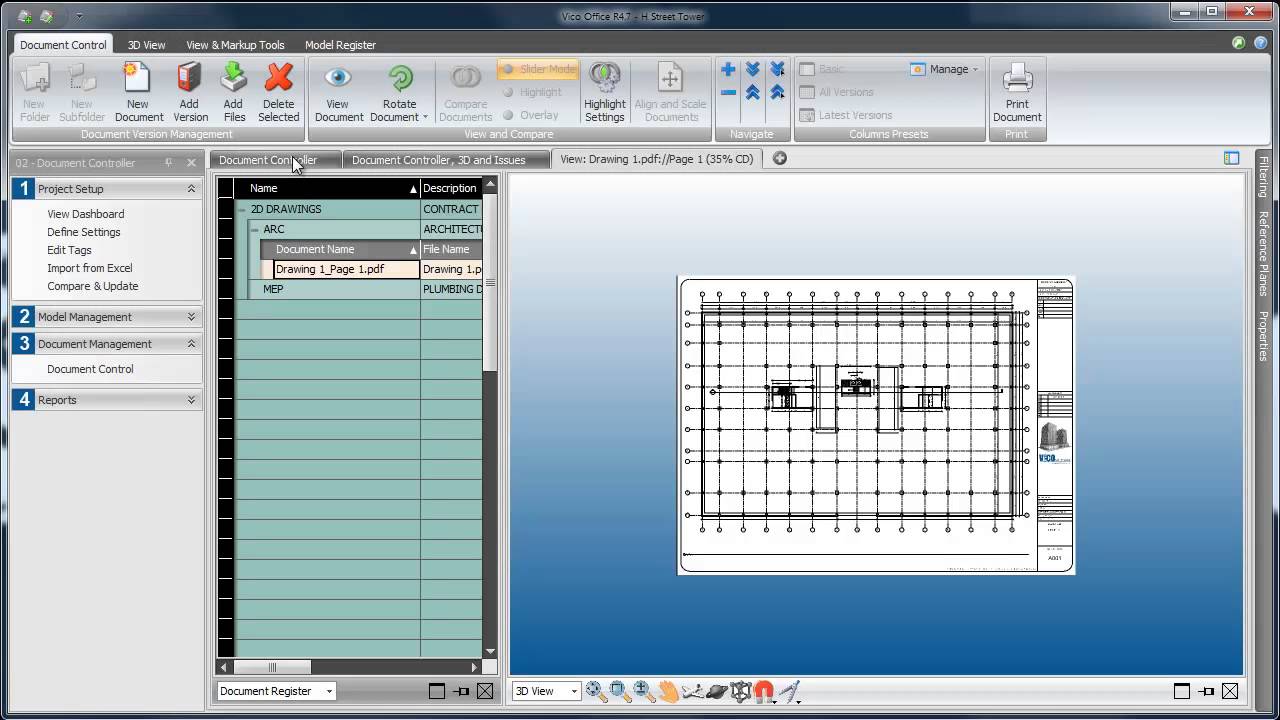Select the Overlay compare option
Screen dimensions: 1280x720
coord(530,115)
